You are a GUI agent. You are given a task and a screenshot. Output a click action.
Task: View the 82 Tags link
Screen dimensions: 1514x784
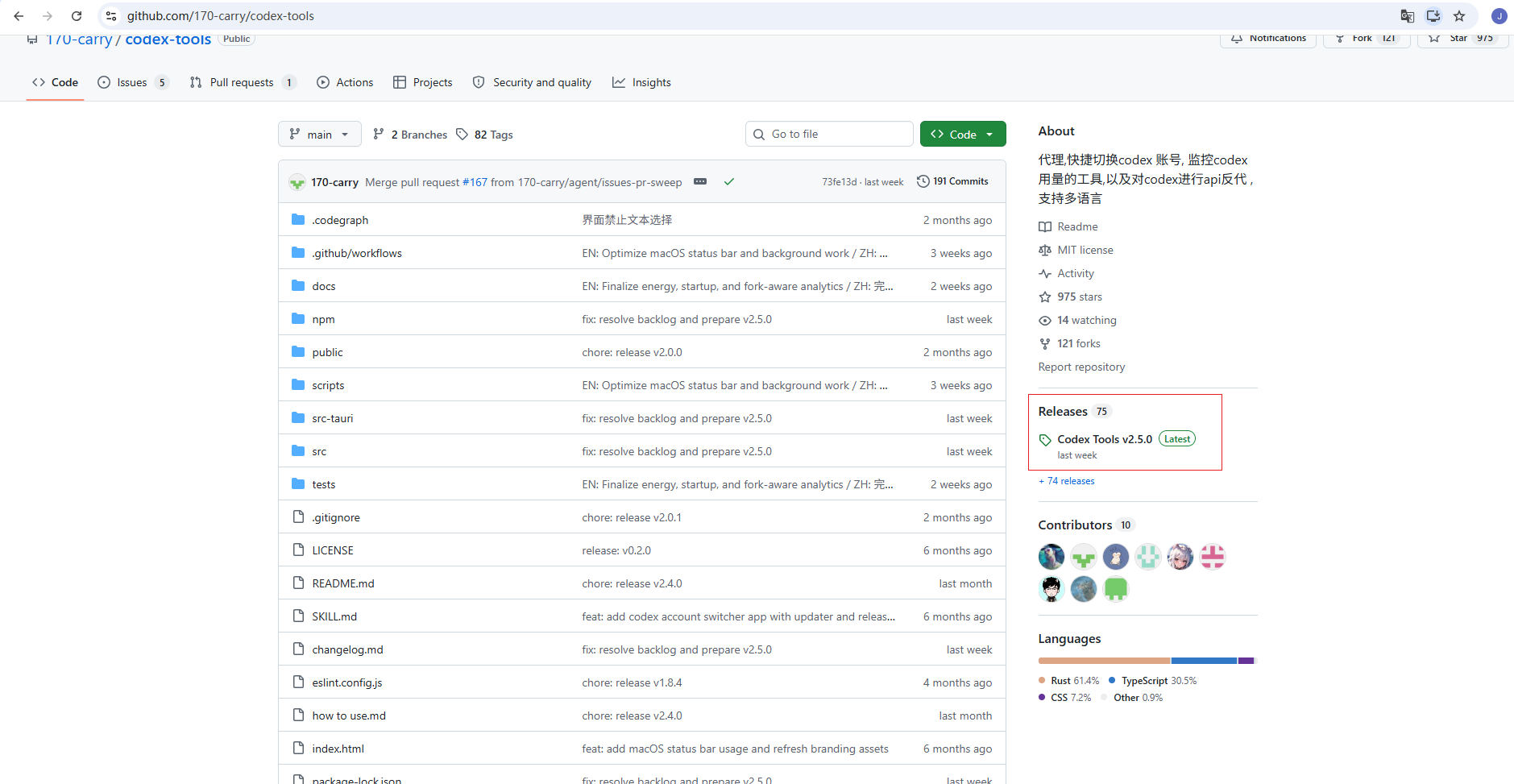click(x=484, y=135)
